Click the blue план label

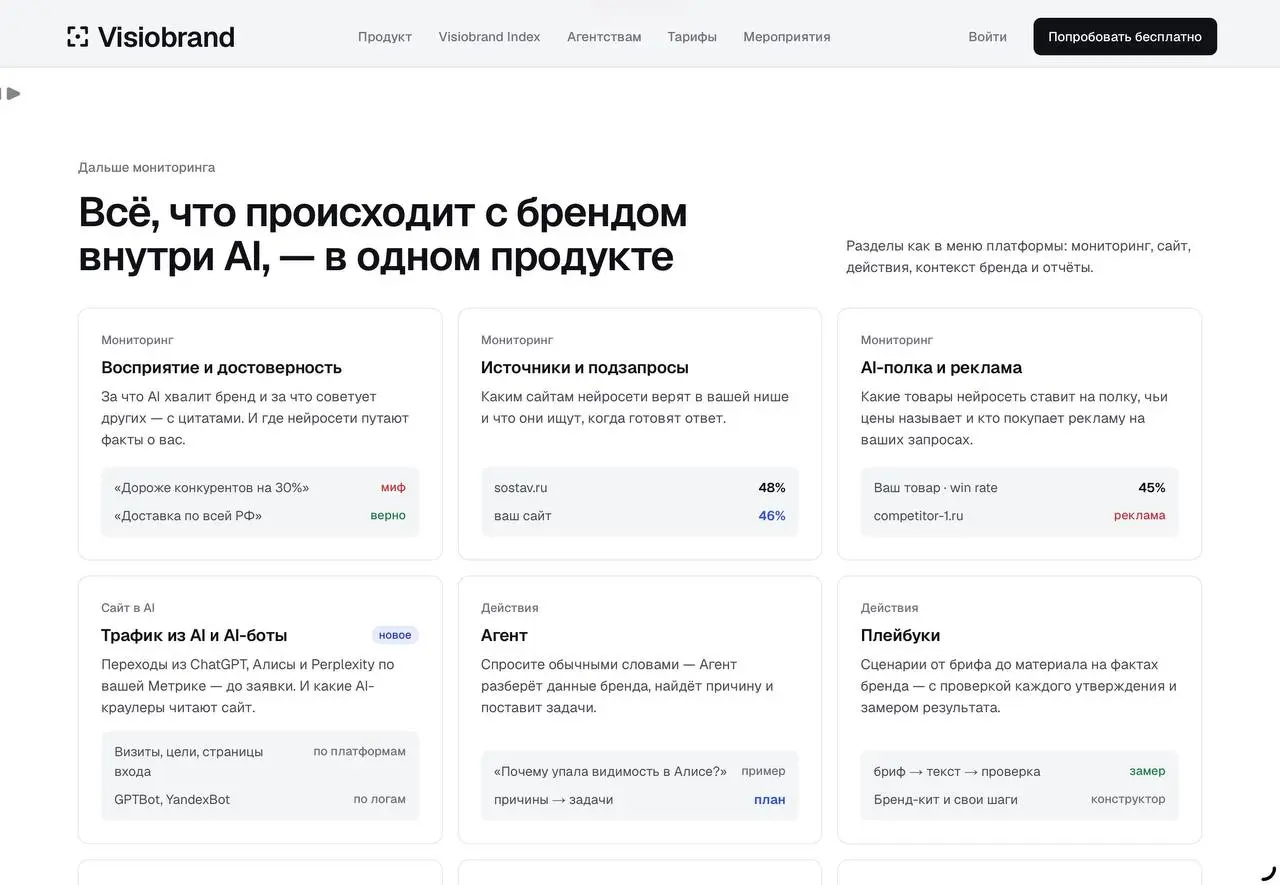(770, 800)
